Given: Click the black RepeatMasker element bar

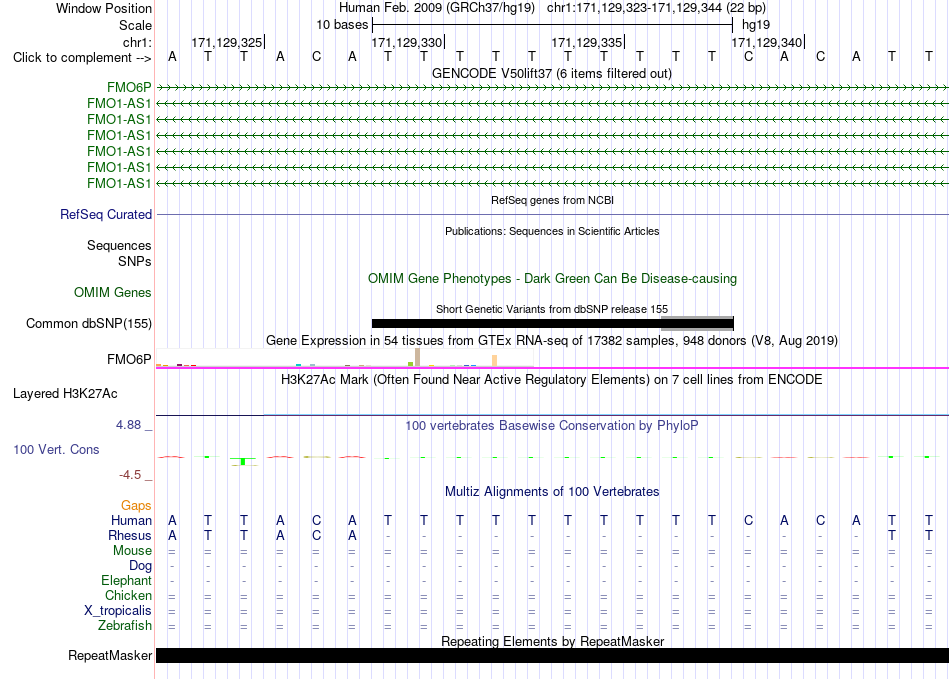Looking at the screenshot, I should tap(553, 655).
